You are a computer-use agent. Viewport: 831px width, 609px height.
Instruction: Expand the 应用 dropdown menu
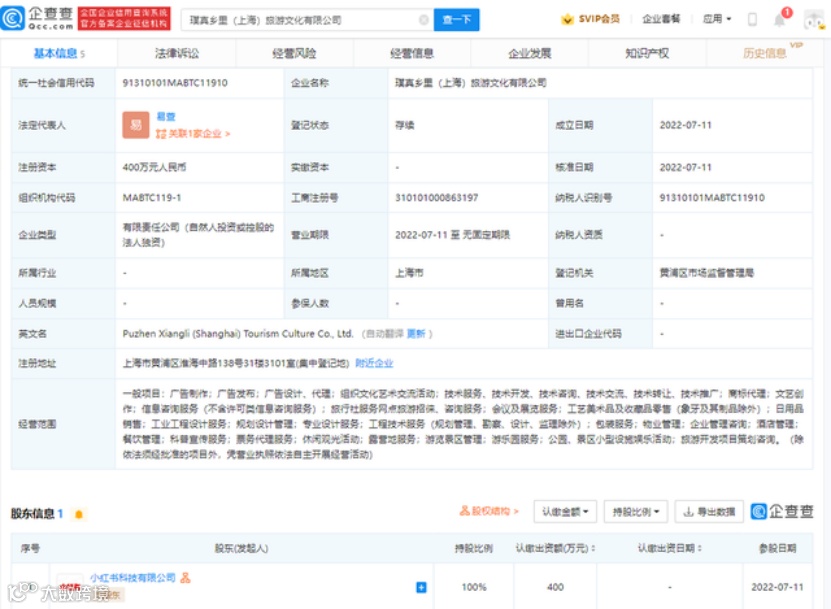(717, 19)
